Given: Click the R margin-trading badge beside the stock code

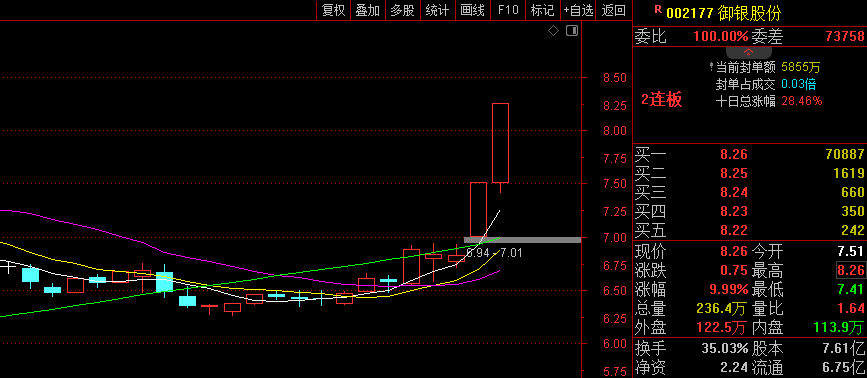Looking at the screenshot, I should tap(657, 9).
